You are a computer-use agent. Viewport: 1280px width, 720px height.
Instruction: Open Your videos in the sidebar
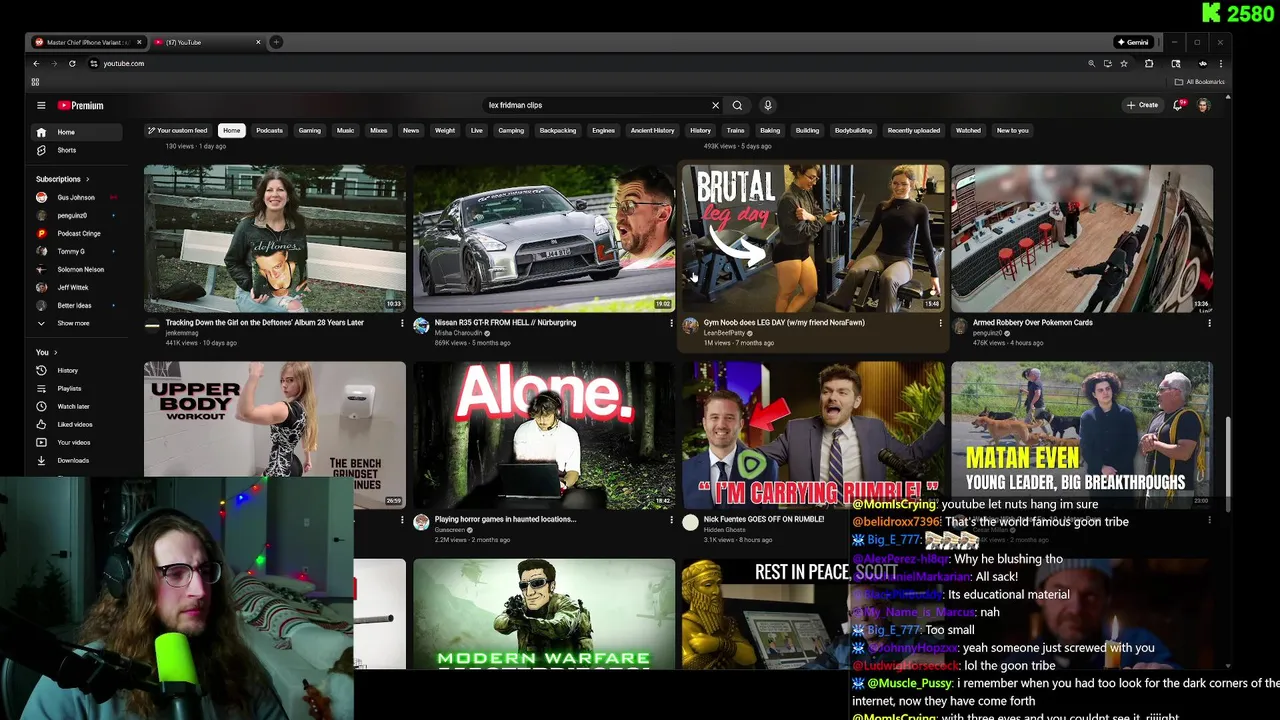tap(76, 442)
